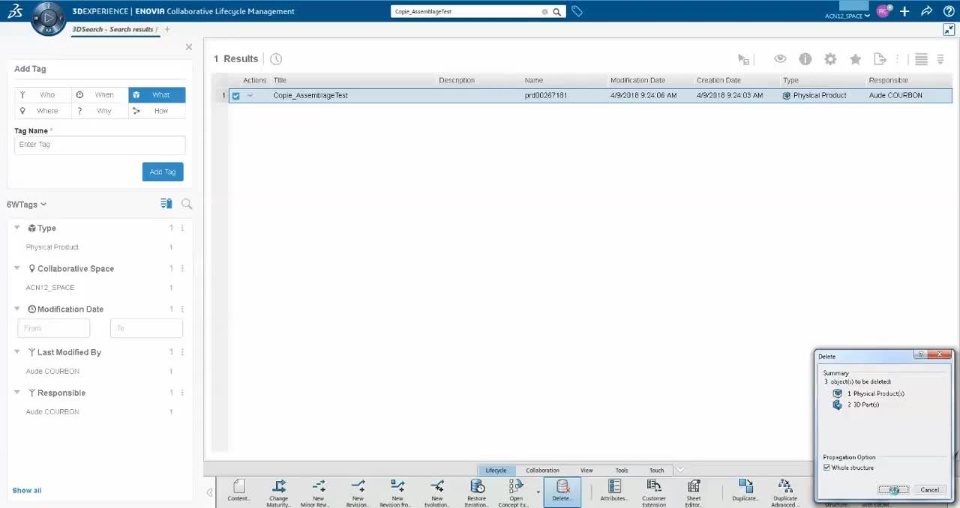960x508 pixels.
Task: Clear the top search field text
Action: coord(544,12)
